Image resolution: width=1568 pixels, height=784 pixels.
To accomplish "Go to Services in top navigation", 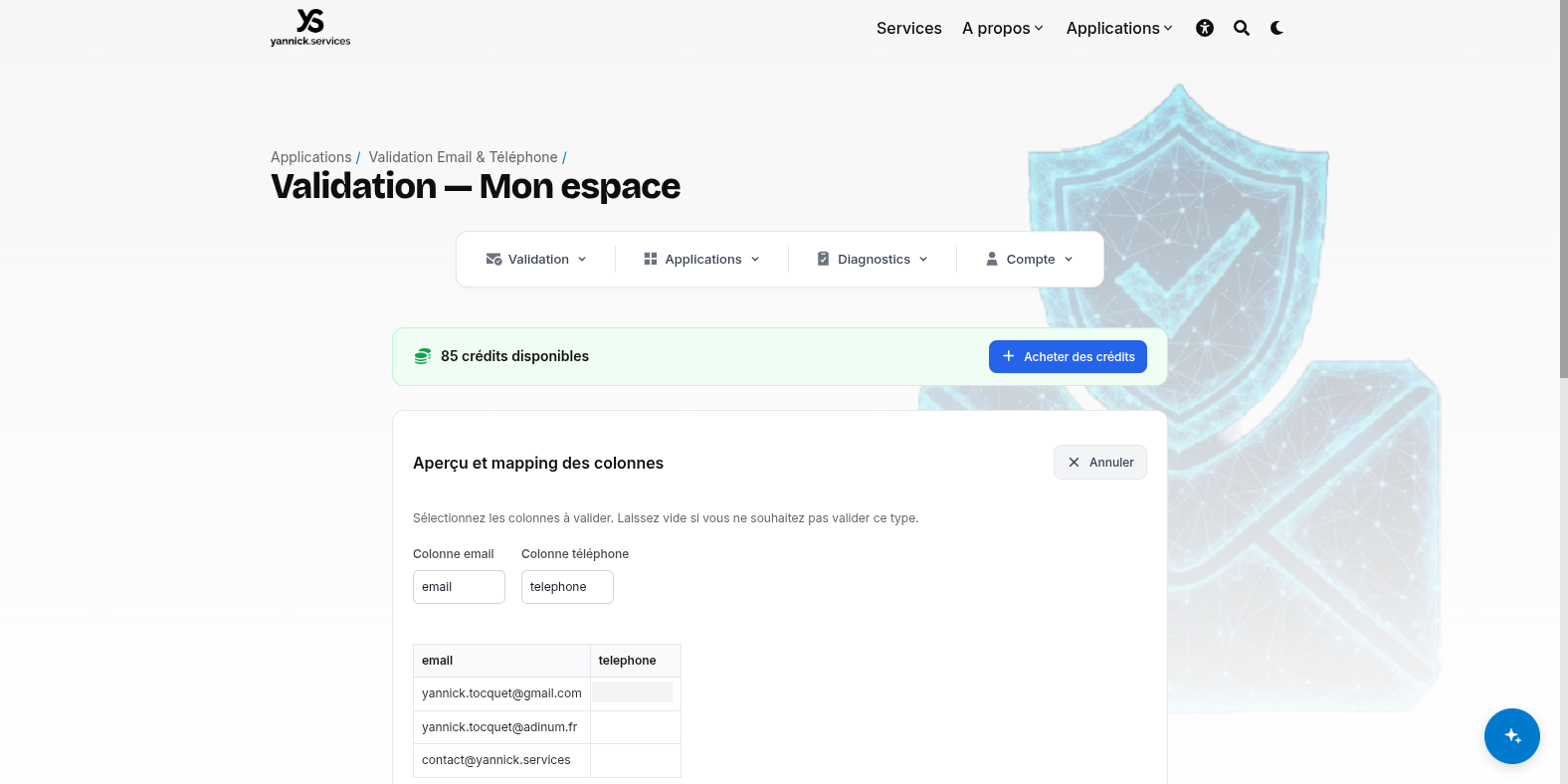I will pos(909,28).
